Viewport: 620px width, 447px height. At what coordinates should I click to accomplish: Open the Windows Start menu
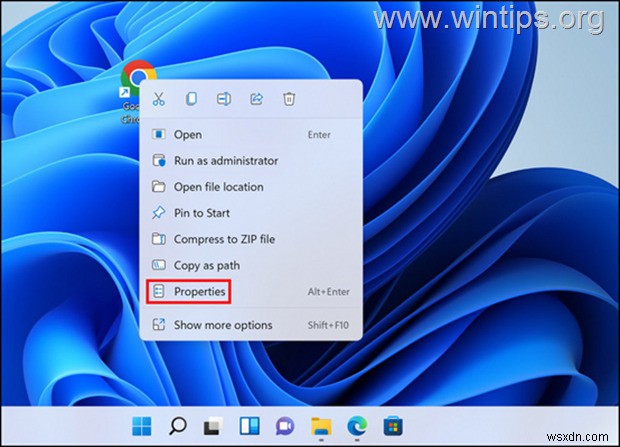[x=141, y=426]
